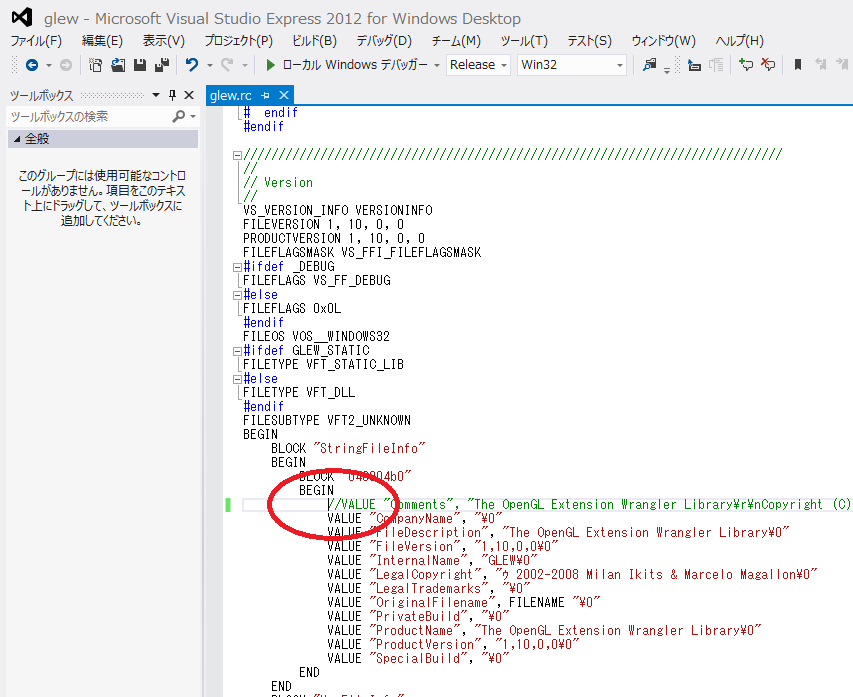
Task: Click the Navigate Forward arrow icon
Action: point(66,65)
